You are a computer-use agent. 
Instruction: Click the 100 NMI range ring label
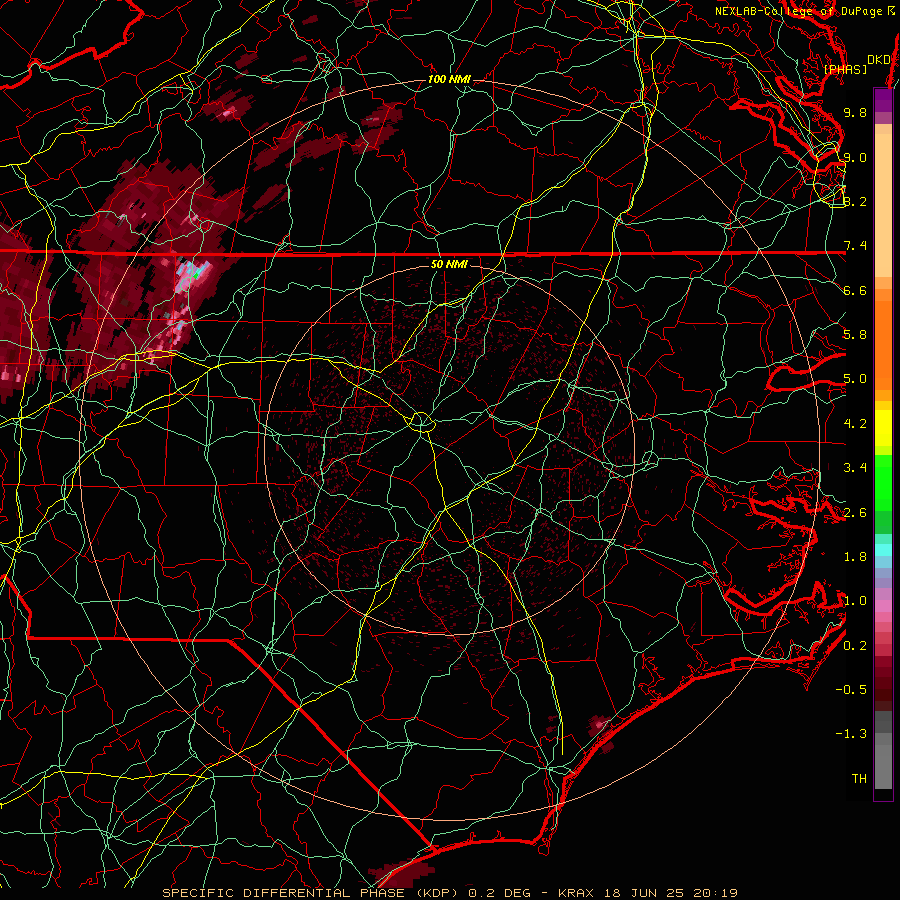pyautogui.click(x=449, y=79)
